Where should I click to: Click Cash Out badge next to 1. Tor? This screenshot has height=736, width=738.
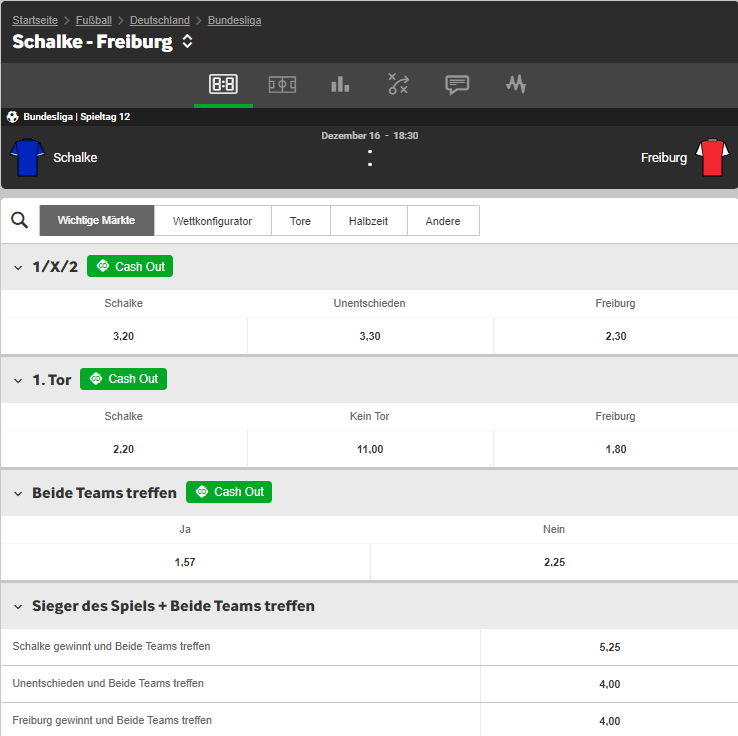click(x=123, y=379)
